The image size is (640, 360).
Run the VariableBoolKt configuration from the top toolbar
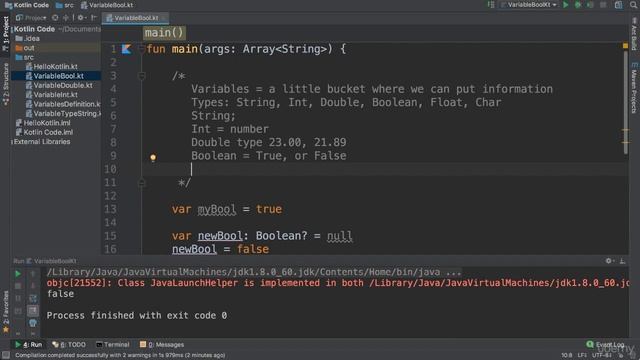coord(565,5)
